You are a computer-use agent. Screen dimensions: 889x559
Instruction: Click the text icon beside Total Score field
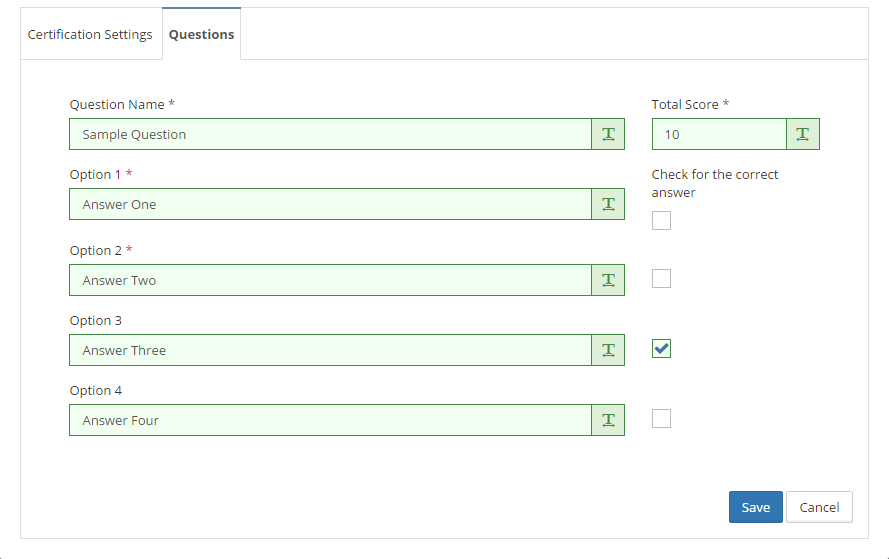point(802,134)
